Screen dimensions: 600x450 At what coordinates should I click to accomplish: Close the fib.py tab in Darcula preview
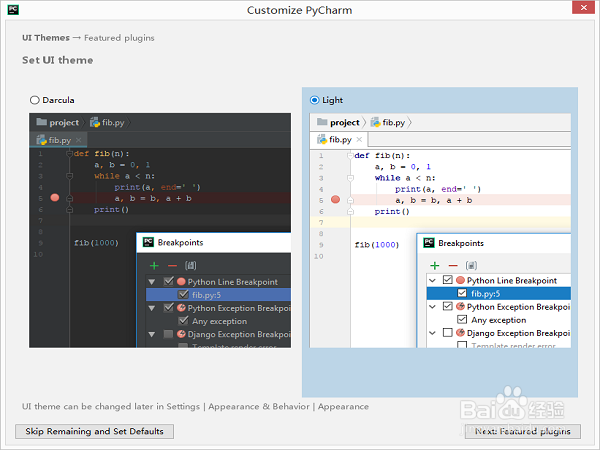78,140
